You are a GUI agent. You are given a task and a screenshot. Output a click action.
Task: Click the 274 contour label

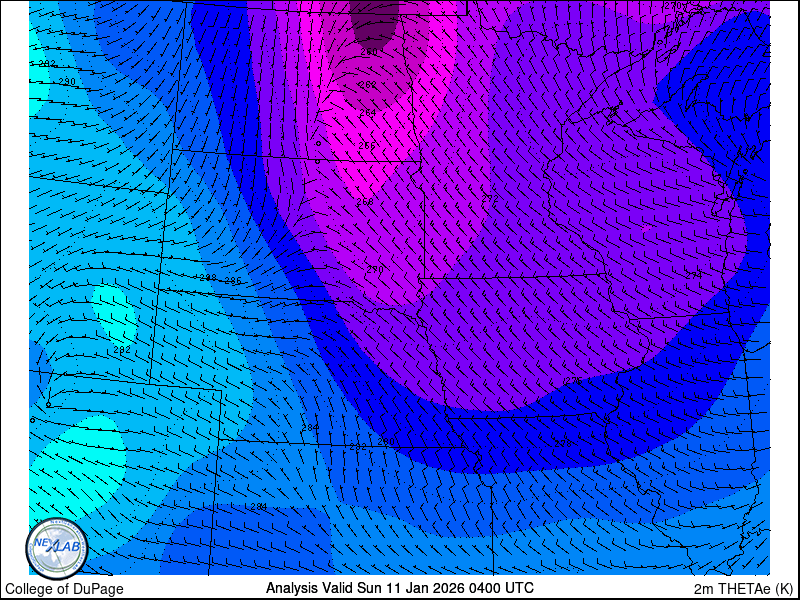point(693,274)
